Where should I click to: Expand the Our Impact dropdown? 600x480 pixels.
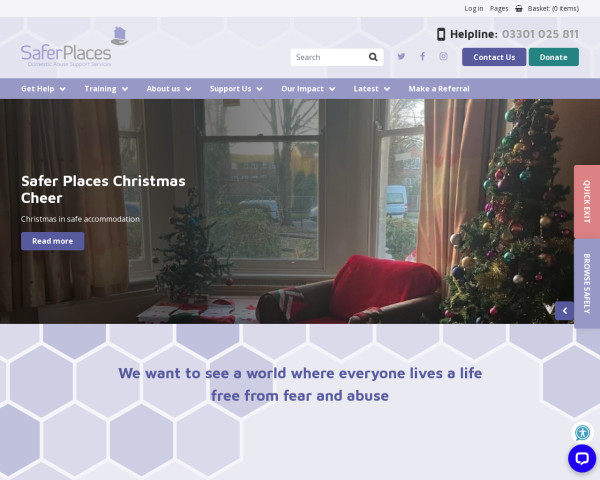coord(308,89)
